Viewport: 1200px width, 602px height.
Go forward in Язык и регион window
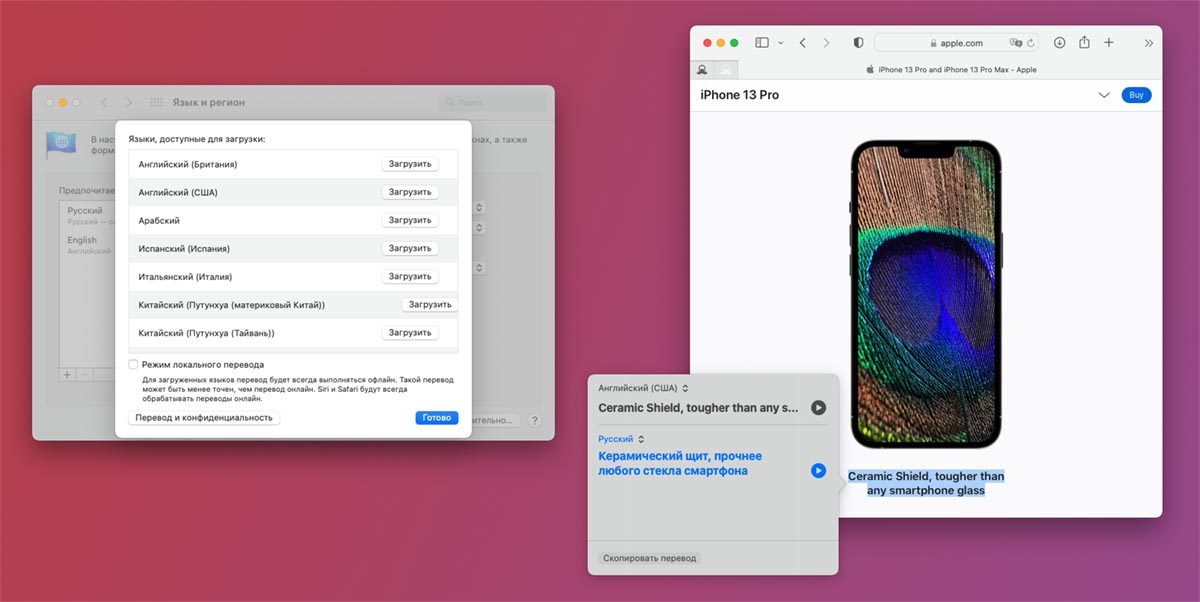(128, 102)
